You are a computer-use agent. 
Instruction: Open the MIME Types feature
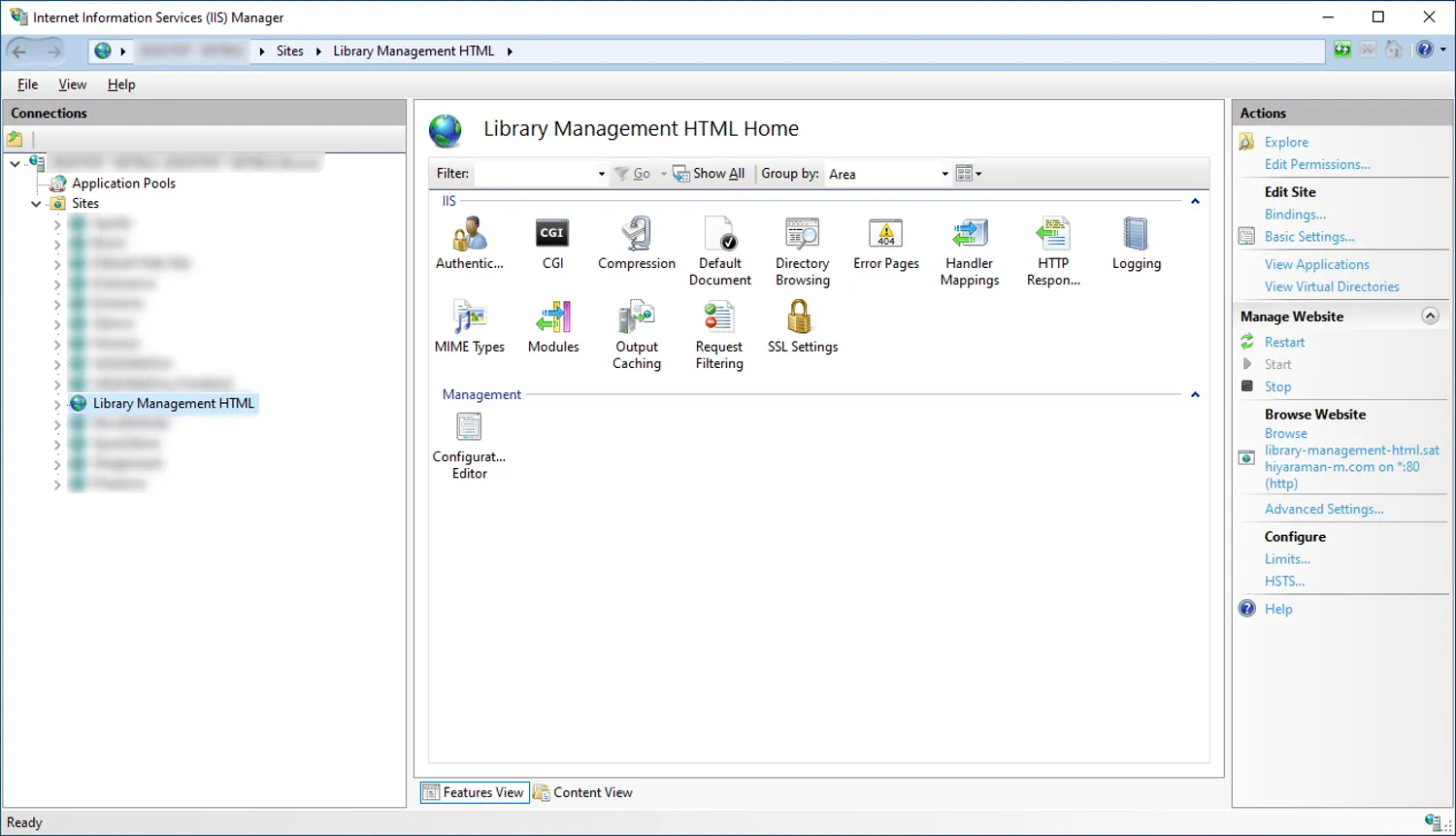coord(470,327)
